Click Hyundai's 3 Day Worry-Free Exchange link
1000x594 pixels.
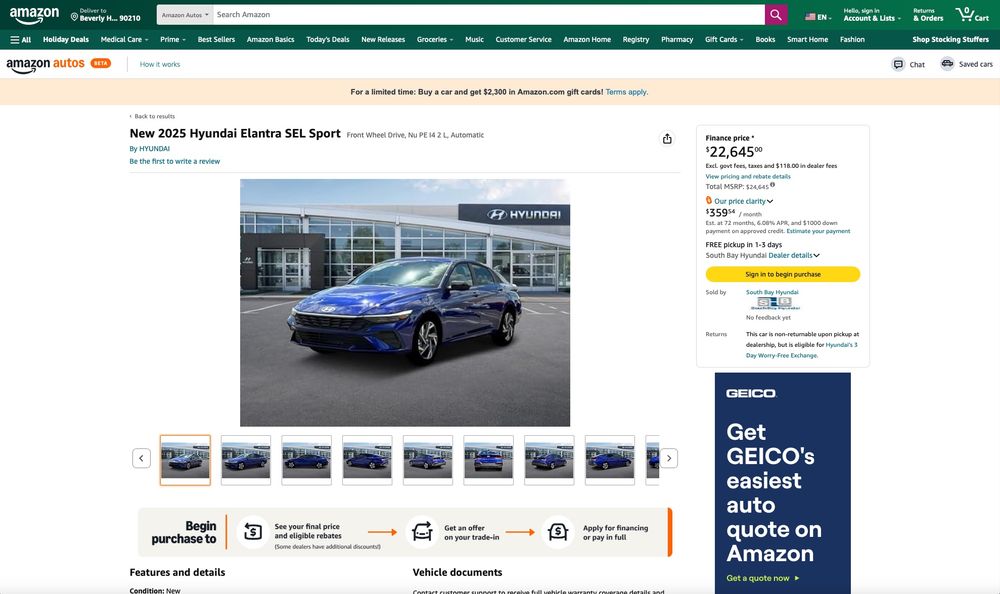point(802,350)
